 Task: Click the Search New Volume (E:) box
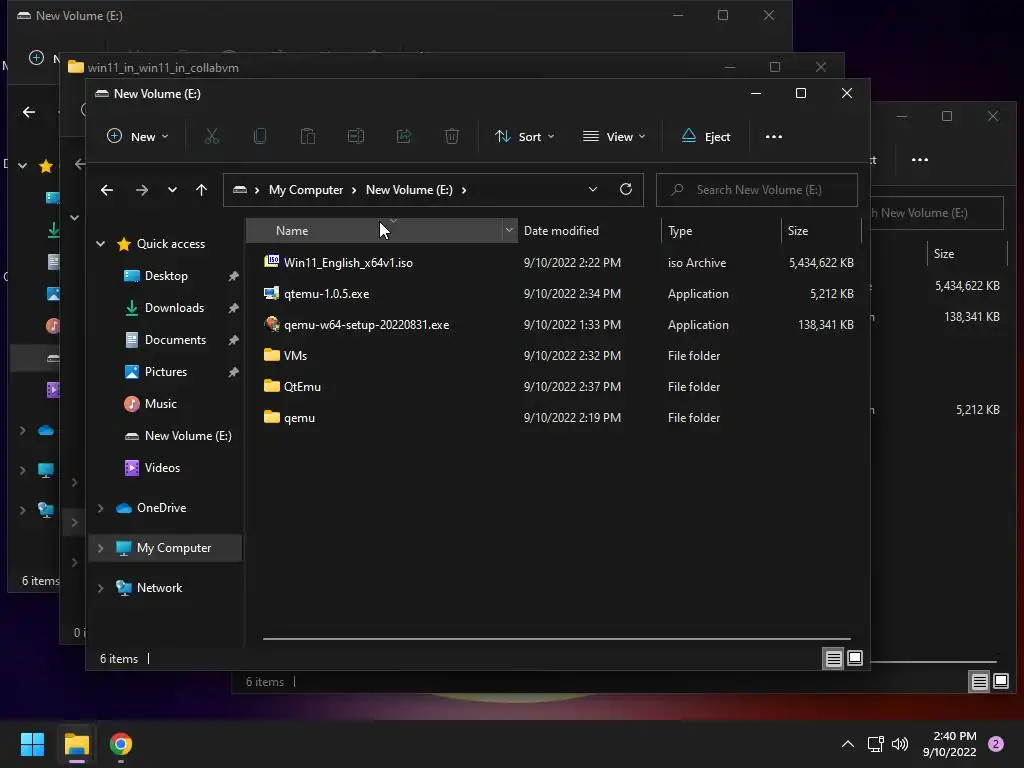pos(756,190)
